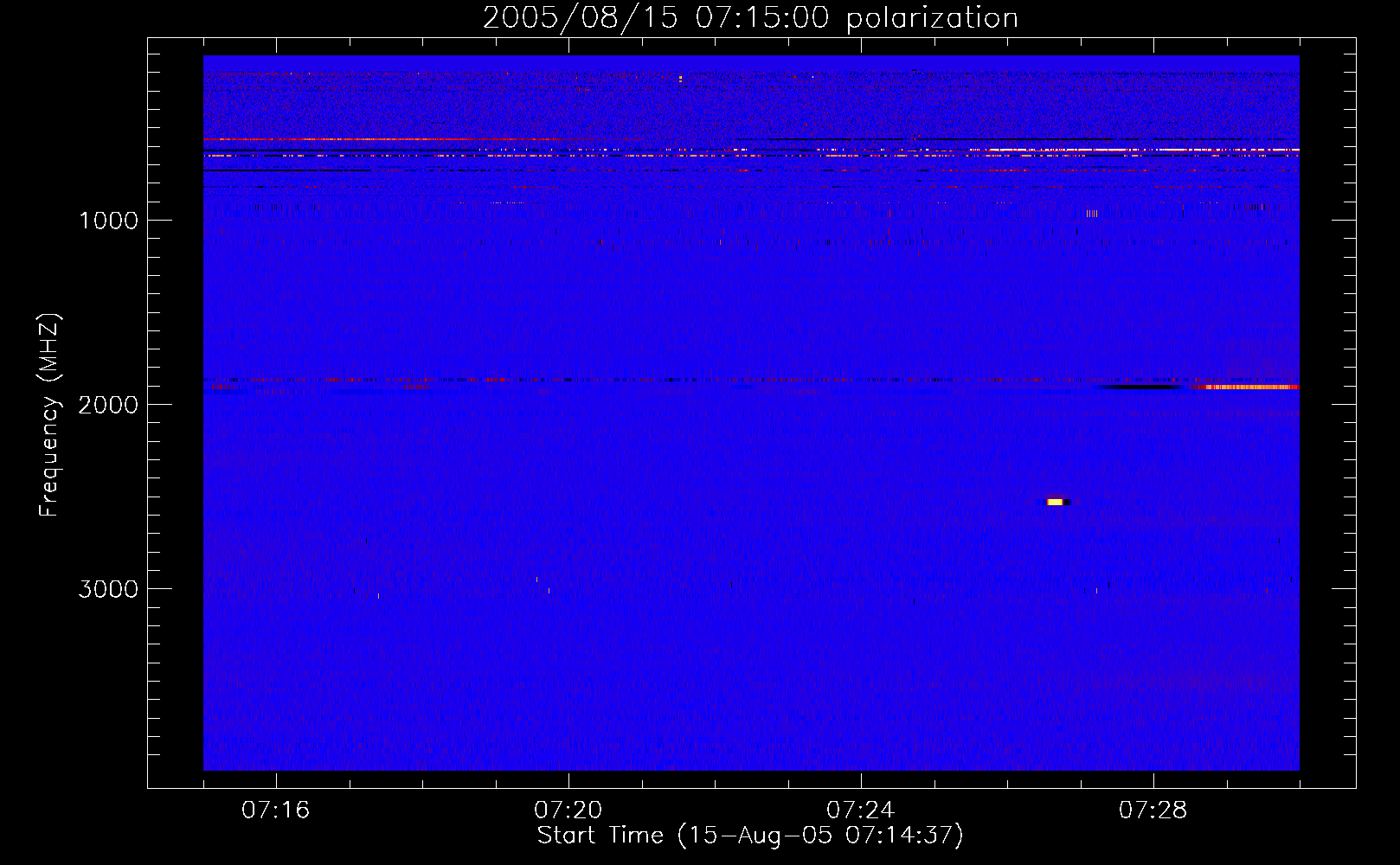Click the "Frequency (MHZ)" axis label
Screen dimensions: 1400x865
49,415
